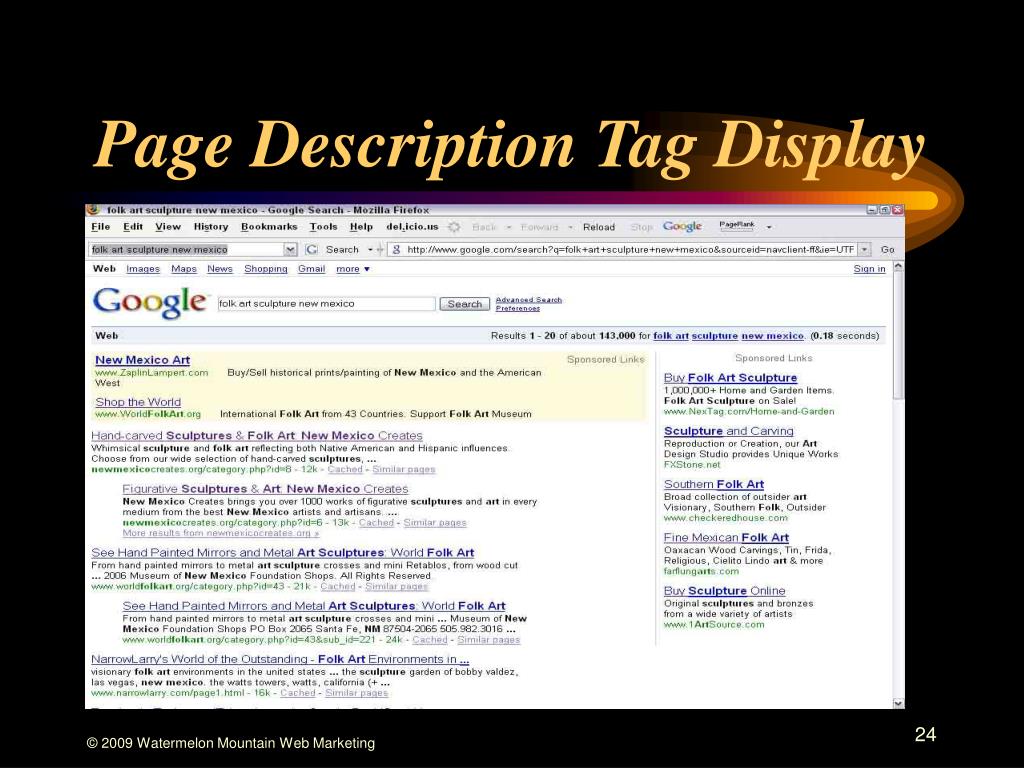1024x768 pixels.
Task: Open the Bookmarks menu
Action: point(269,227)
